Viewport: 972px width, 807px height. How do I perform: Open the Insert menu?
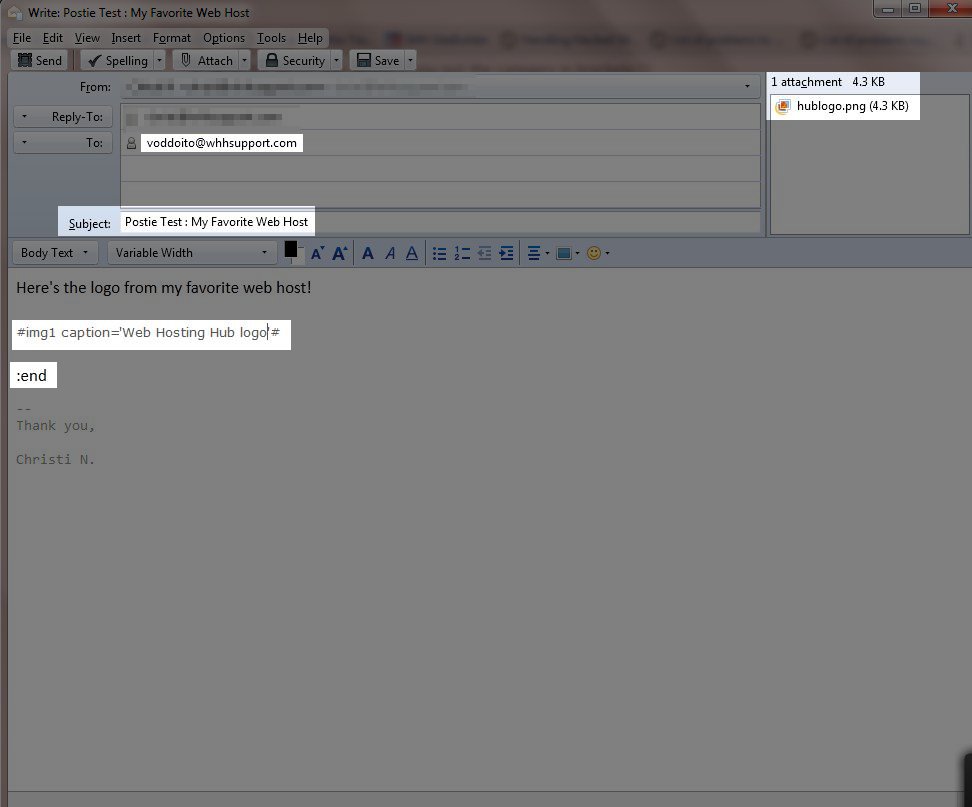(126, 38)
